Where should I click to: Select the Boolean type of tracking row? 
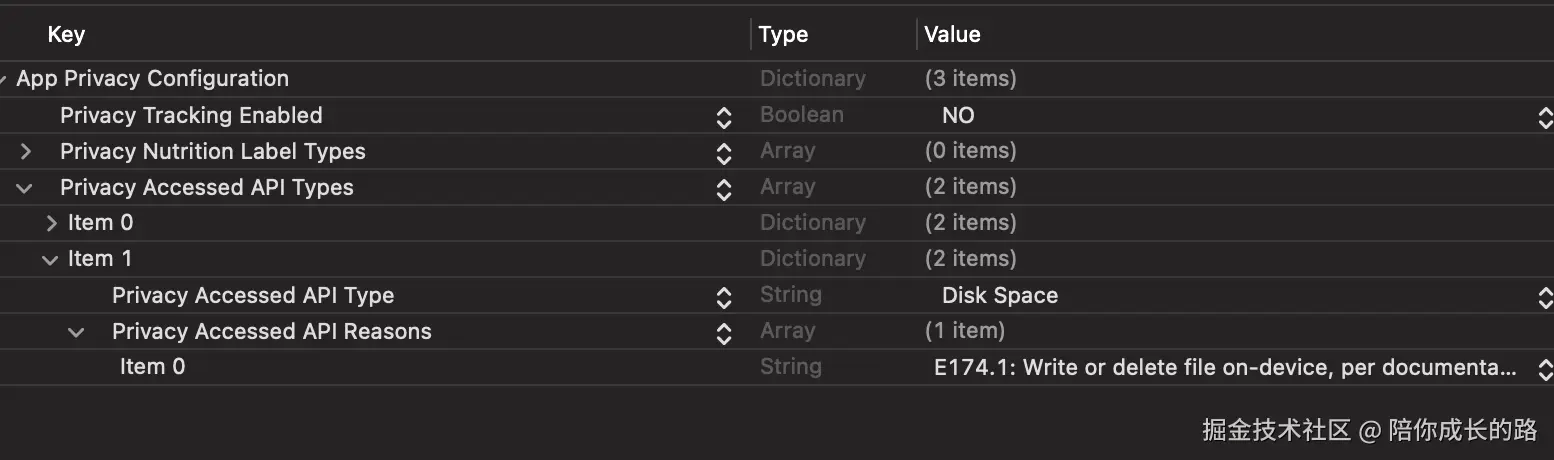(801, 115)
